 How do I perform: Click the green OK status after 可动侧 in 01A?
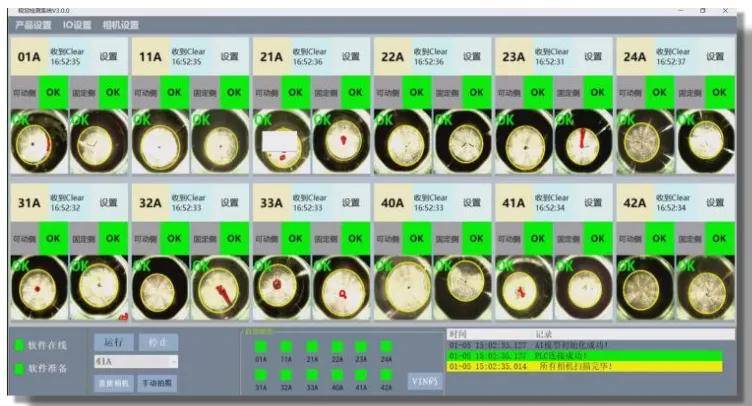53,92
